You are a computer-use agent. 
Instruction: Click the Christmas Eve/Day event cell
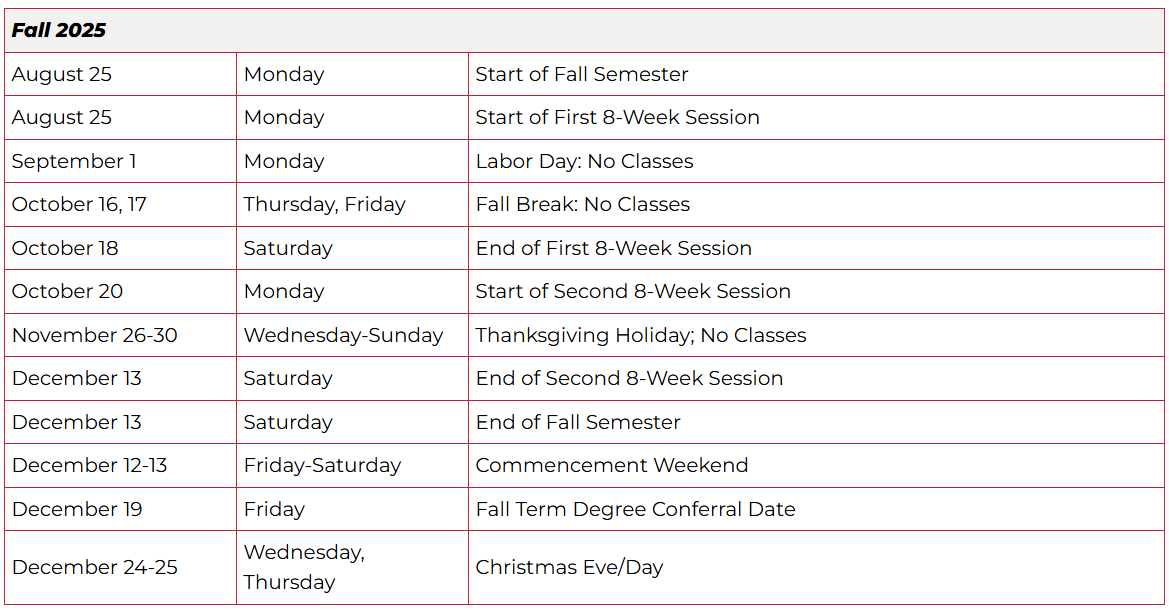pyautogui.click(x=570, y=567)
